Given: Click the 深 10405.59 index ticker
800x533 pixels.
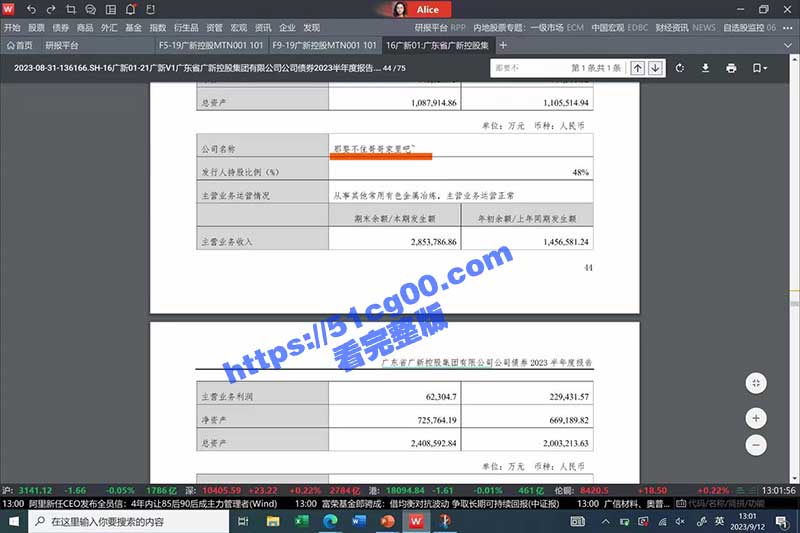Looking at the screenshot, I should click(x=273, y=490).
